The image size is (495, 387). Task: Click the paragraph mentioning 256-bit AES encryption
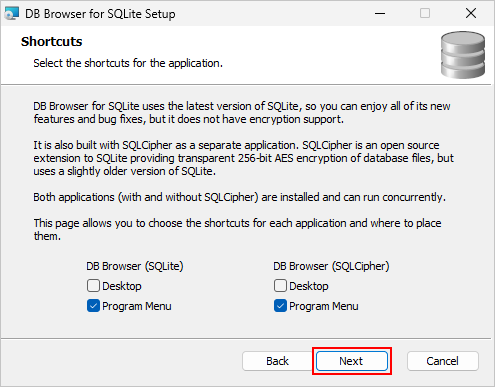pos(243,158)
